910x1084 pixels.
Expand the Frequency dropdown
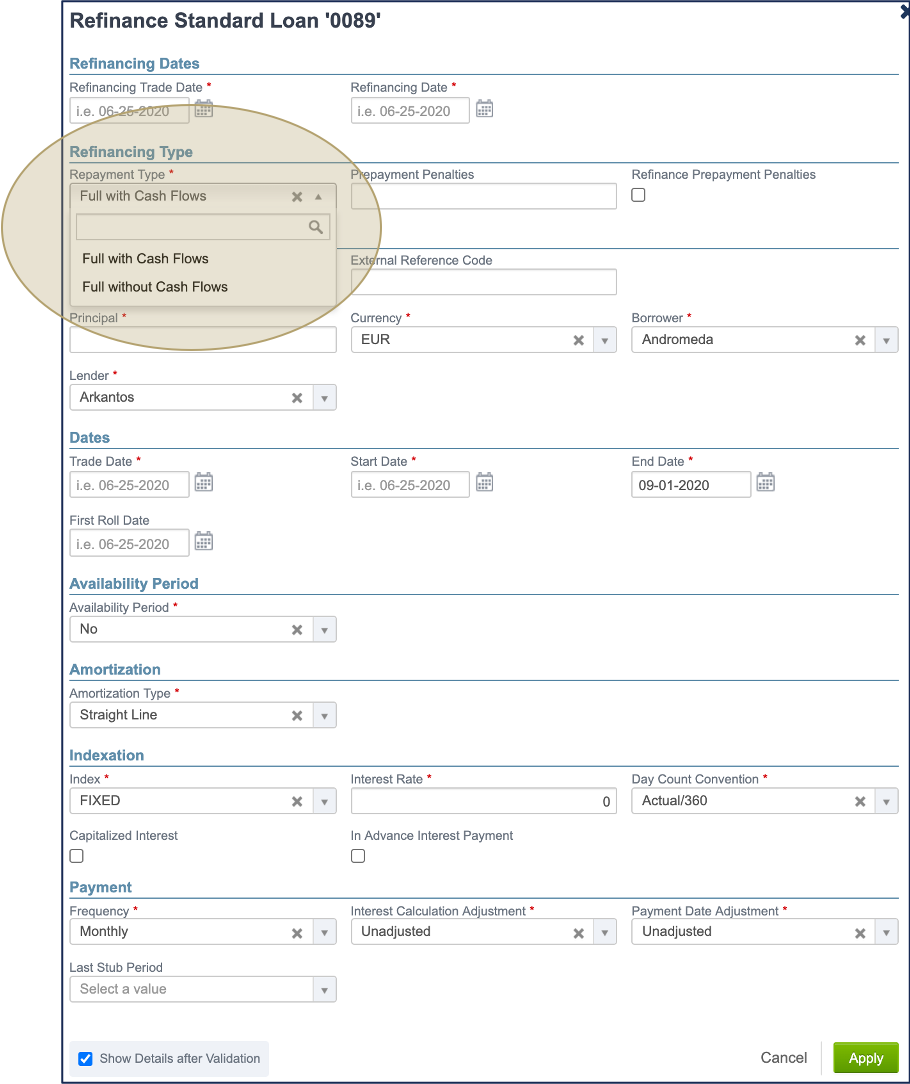coord(324,933)
